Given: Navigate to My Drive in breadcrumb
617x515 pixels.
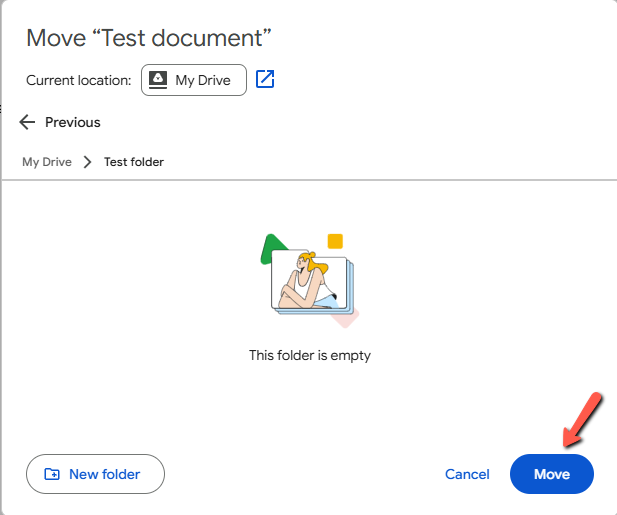Looking at the screenshot, I should point(47,162).
